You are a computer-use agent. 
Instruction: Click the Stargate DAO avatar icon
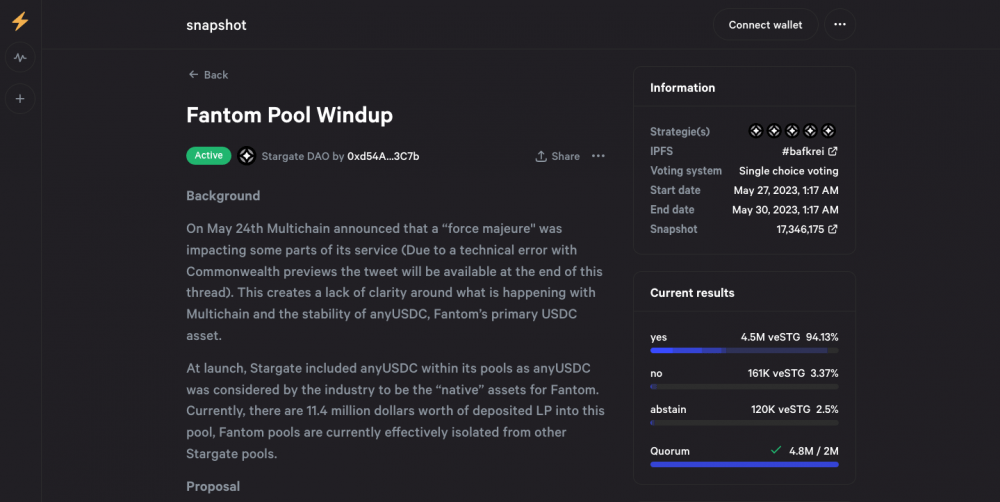pyautogui.click(x=247, y=156)
